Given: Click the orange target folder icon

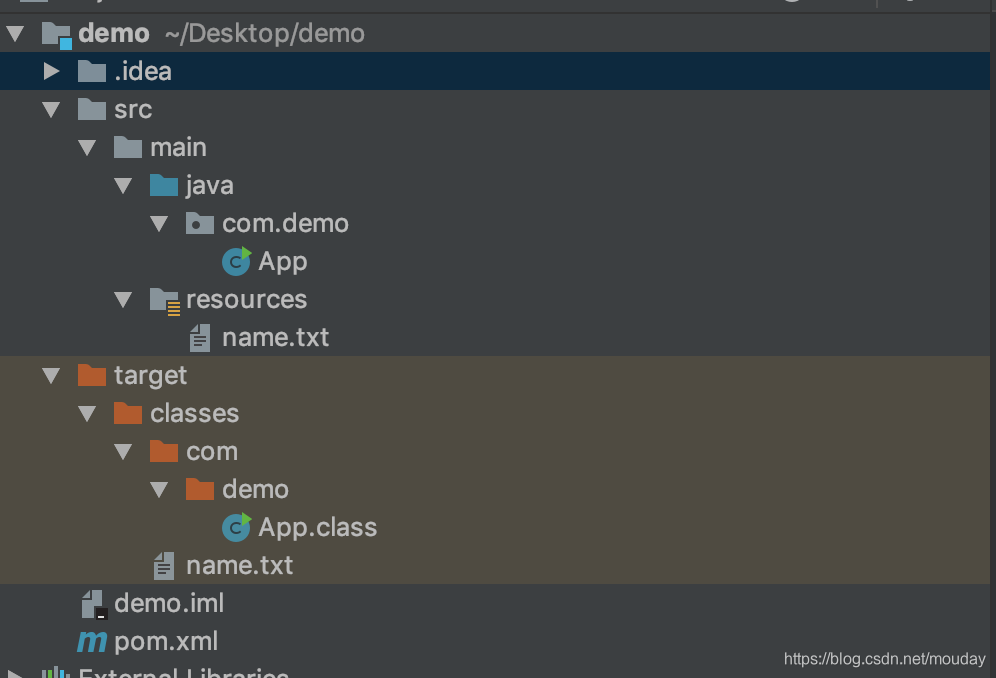Looking at the screenshot, I should tap(92, 375).
